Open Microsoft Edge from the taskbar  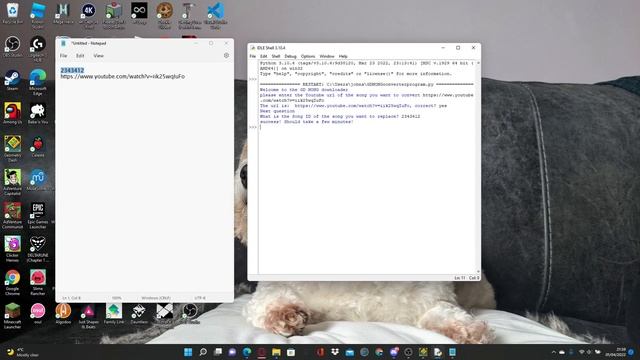coord(247,352)
